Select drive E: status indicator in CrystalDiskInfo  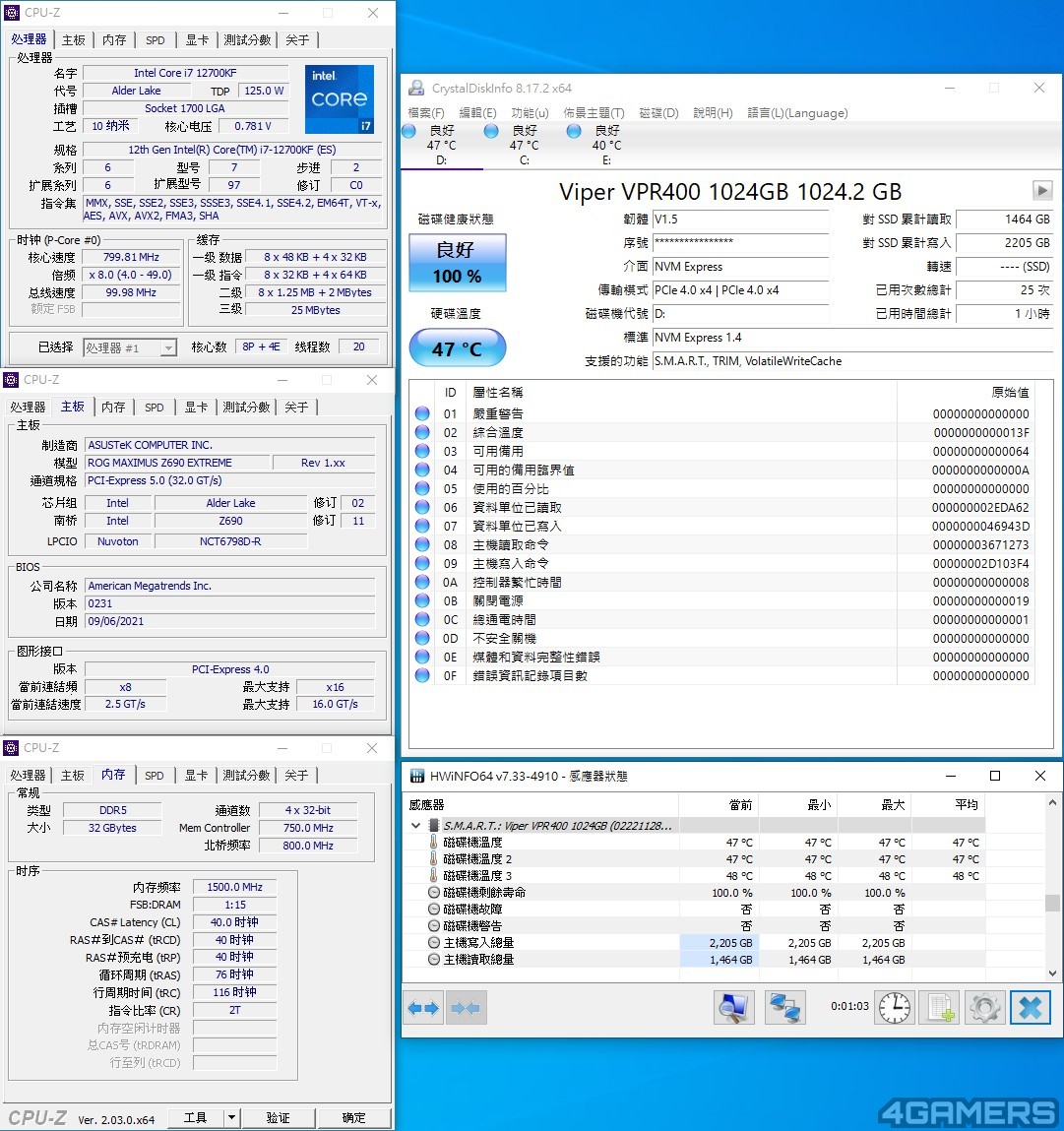pyautogui.click(x=574, y=131)
